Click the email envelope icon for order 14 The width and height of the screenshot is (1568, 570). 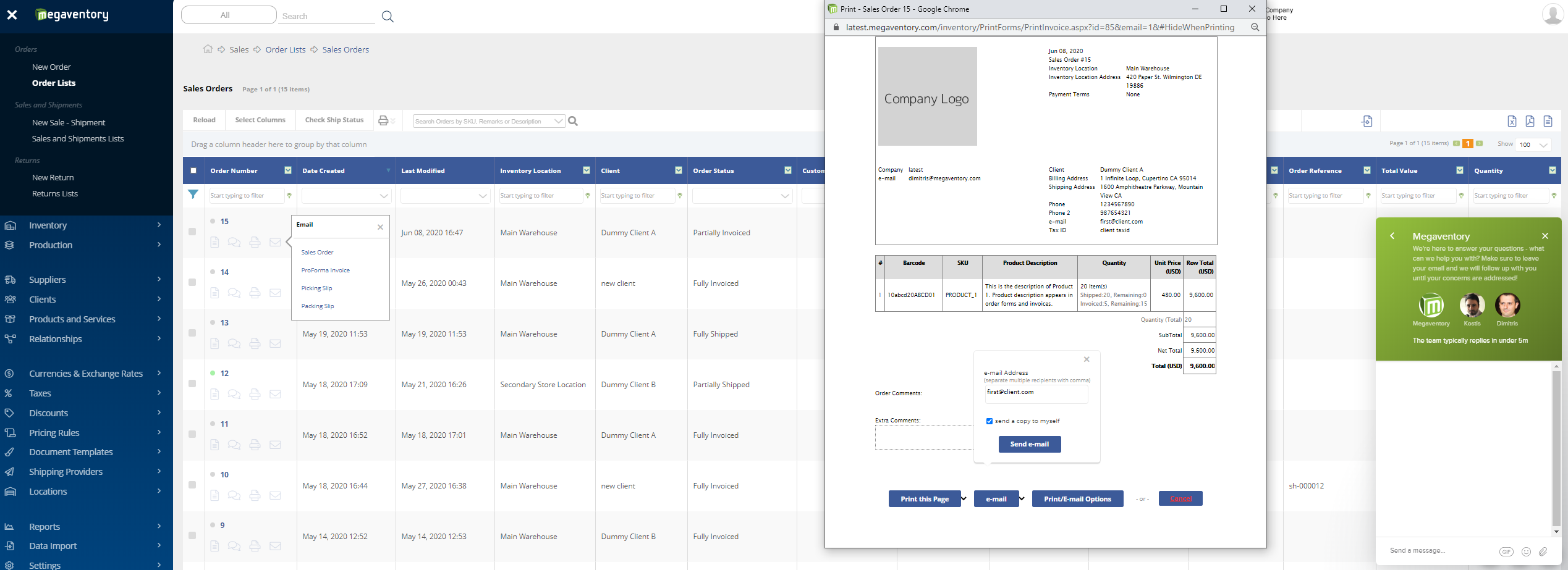click(275, 293)
